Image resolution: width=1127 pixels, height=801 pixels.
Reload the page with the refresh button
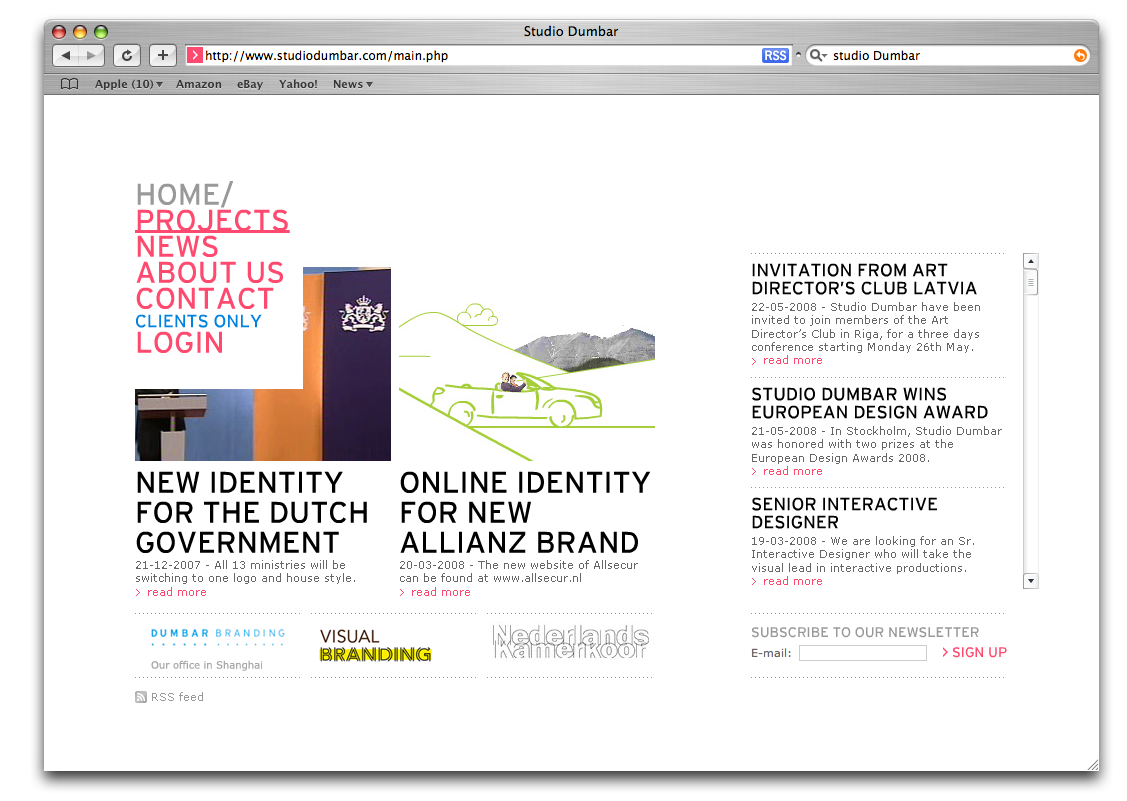126,55
